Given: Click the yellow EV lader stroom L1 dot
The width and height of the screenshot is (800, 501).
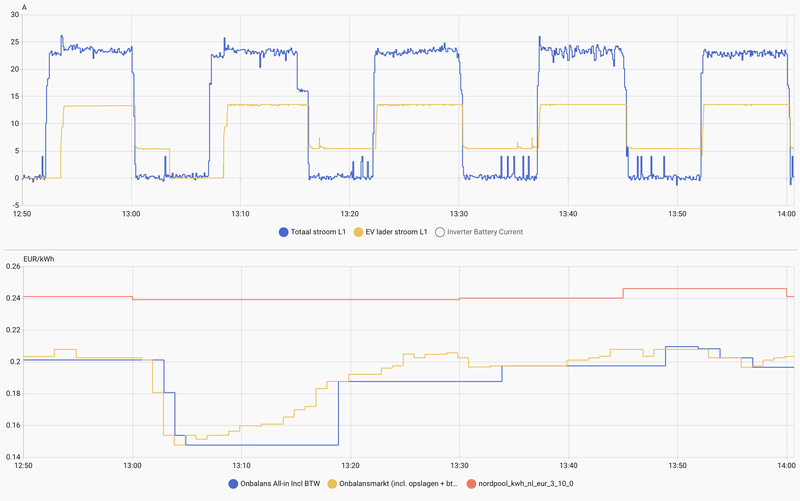Looking at the screenshot, I should tap(359, 232).
